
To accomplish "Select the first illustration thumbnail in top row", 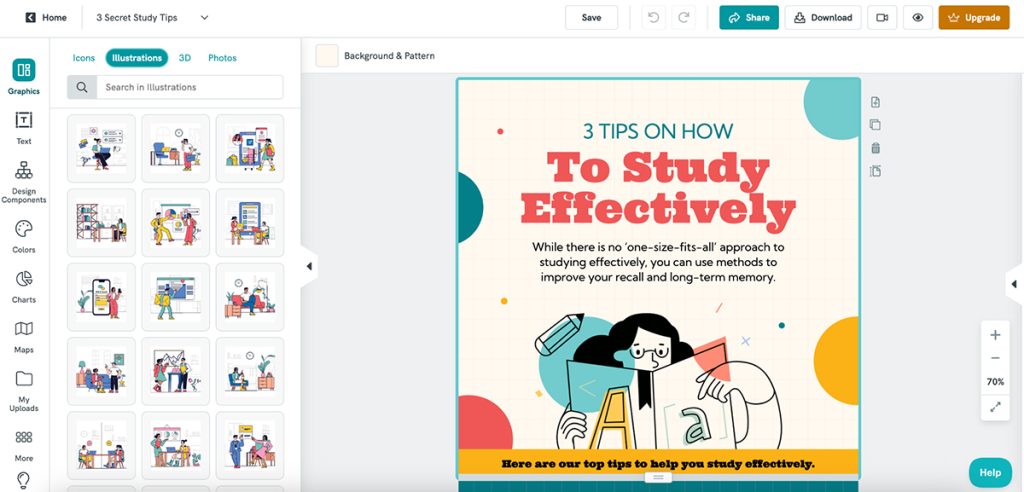I will point(101,148).
